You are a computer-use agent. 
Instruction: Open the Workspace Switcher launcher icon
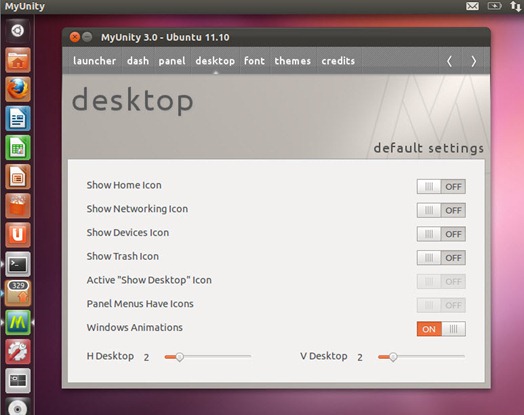18,381
